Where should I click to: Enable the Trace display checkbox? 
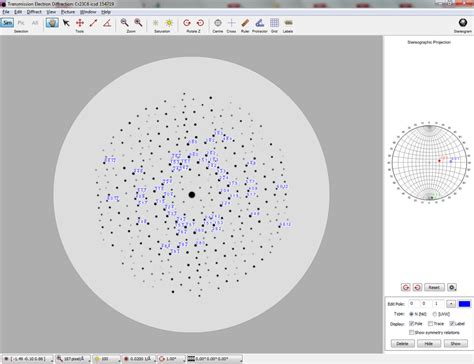coord(431,324)
